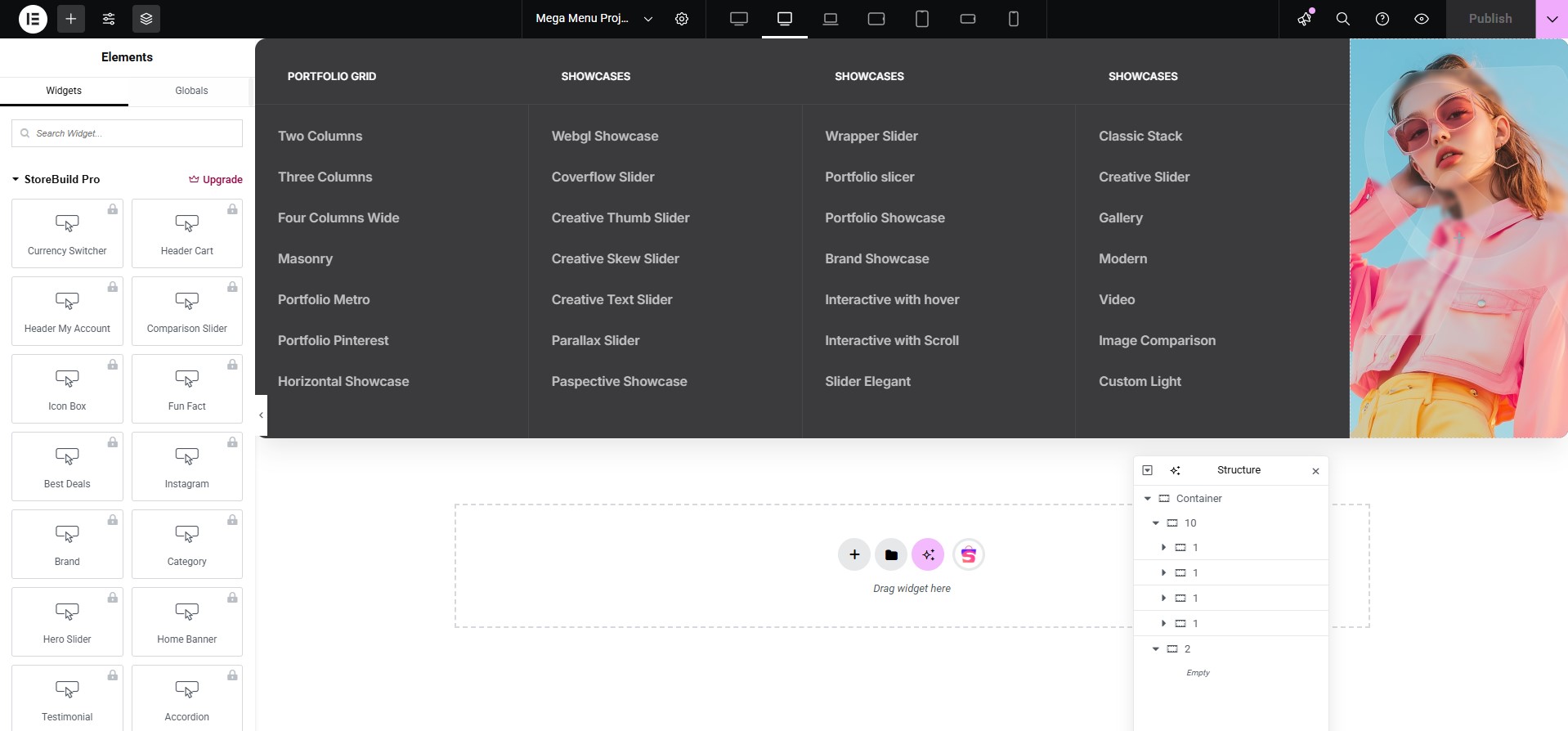This screenshot has height=731, width=1568.
Task: Open template library folder icon
Action: click(891, 555)
